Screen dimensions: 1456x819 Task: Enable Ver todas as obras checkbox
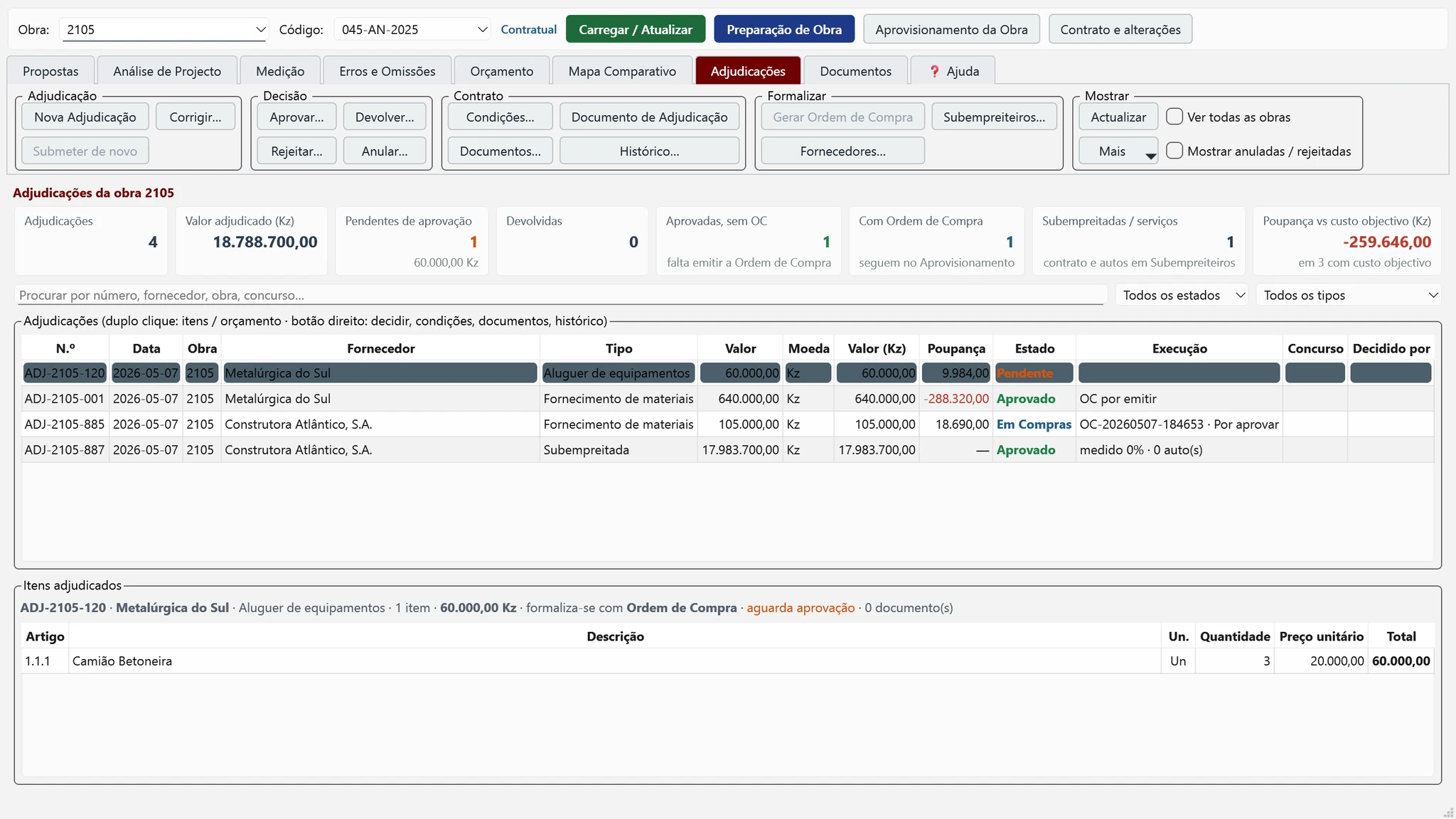(x=1174, y=117)
